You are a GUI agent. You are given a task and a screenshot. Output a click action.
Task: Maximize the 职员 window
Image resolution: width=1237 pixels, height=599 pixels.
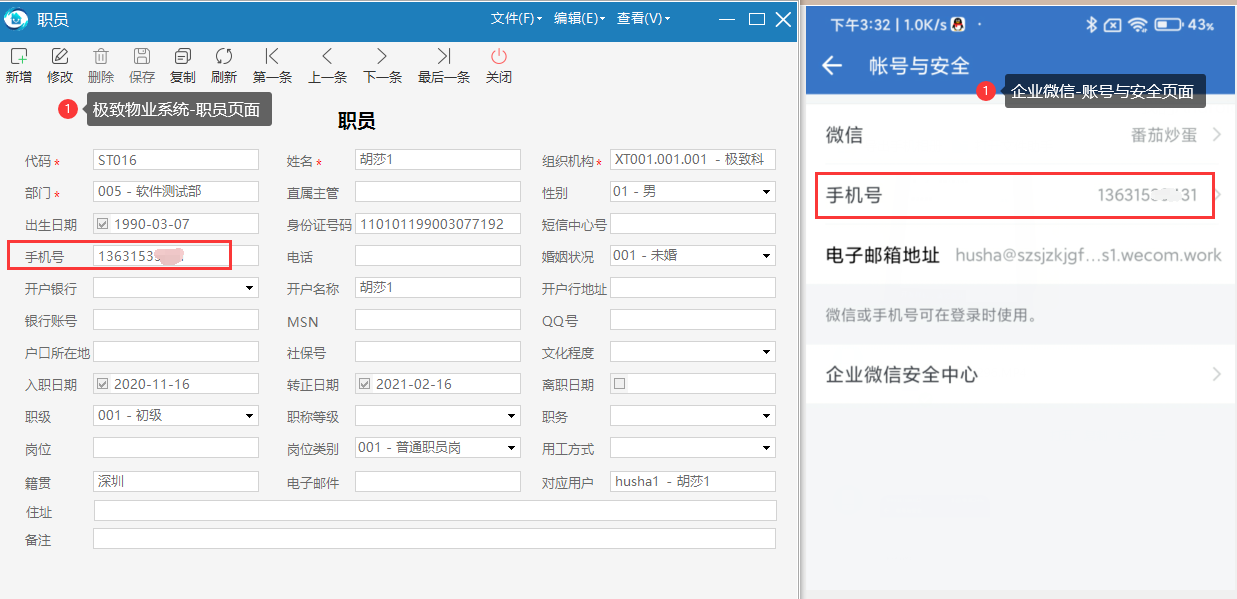coord(757,19)
